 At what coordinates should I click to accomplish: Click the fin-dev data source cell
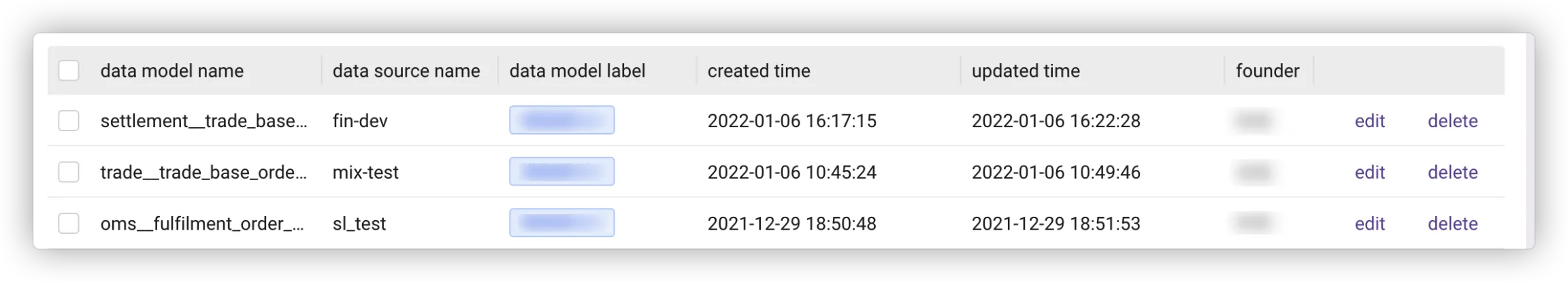click(360, 121)
